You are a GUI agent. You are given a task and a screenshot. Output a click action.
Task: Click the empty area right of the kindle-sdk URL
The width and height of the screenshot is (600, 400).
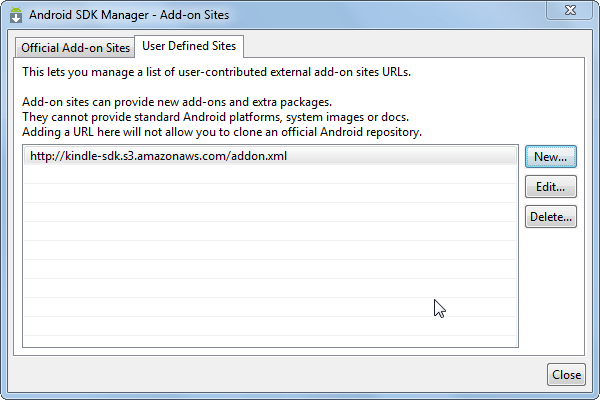click(x=400, y=156)
